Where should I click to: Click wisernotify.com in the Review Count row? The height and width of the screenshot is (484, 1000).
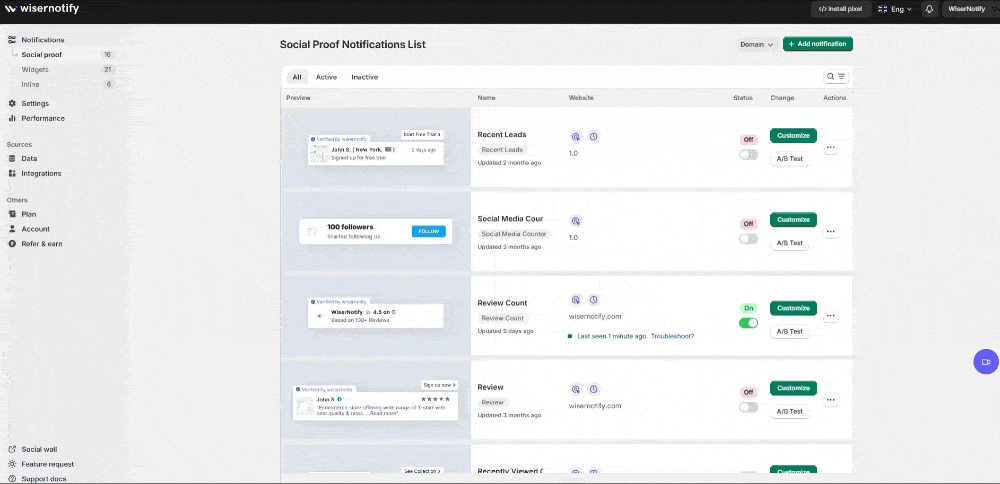click(595, 316)
